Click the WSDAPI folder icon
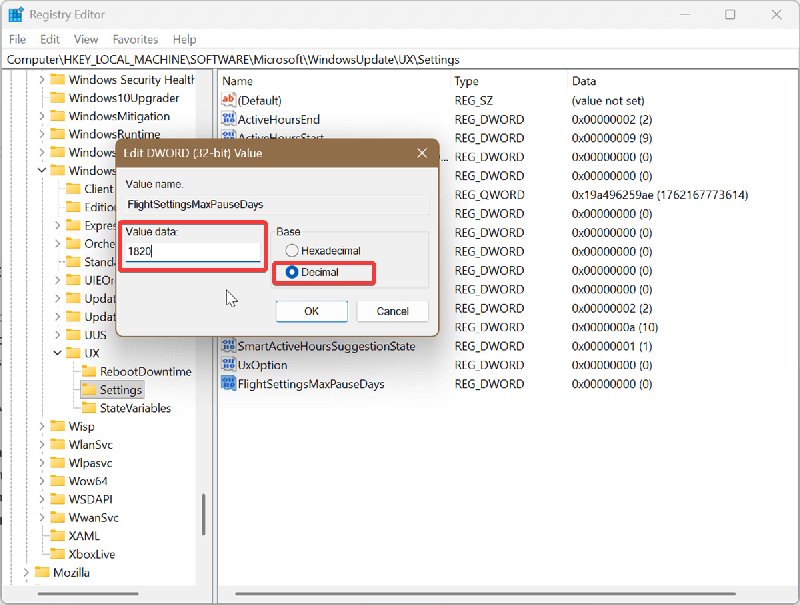Screen dimensions: 800x605 [58, 499]
